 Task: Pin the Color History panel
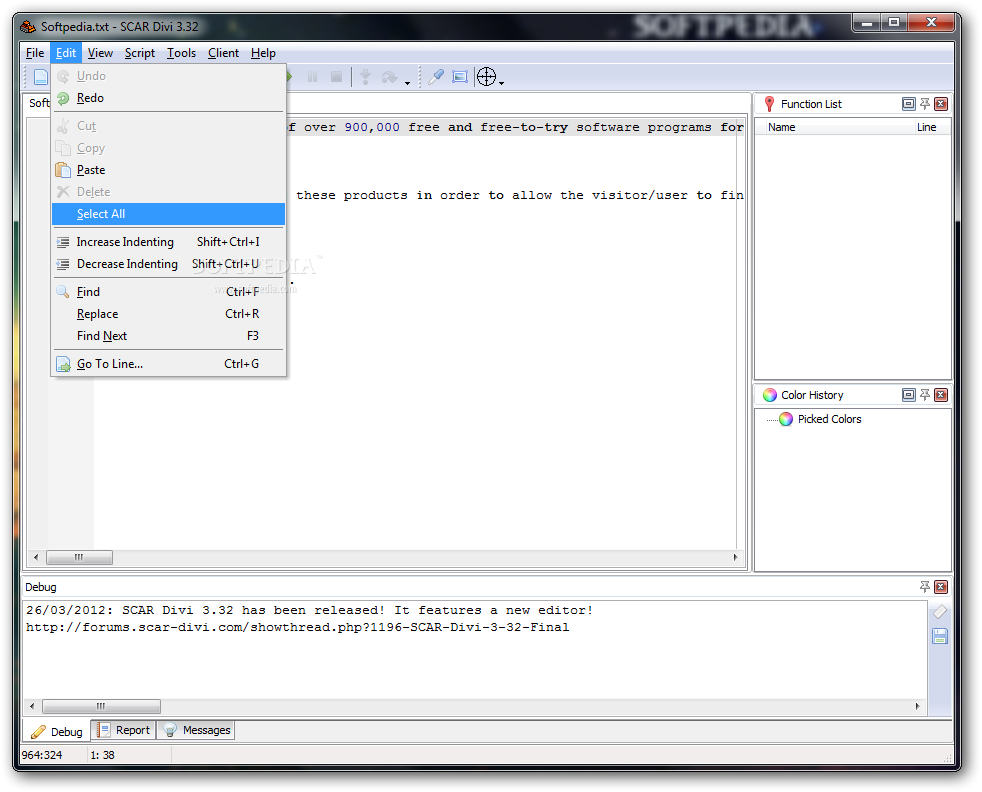point(924,394)
